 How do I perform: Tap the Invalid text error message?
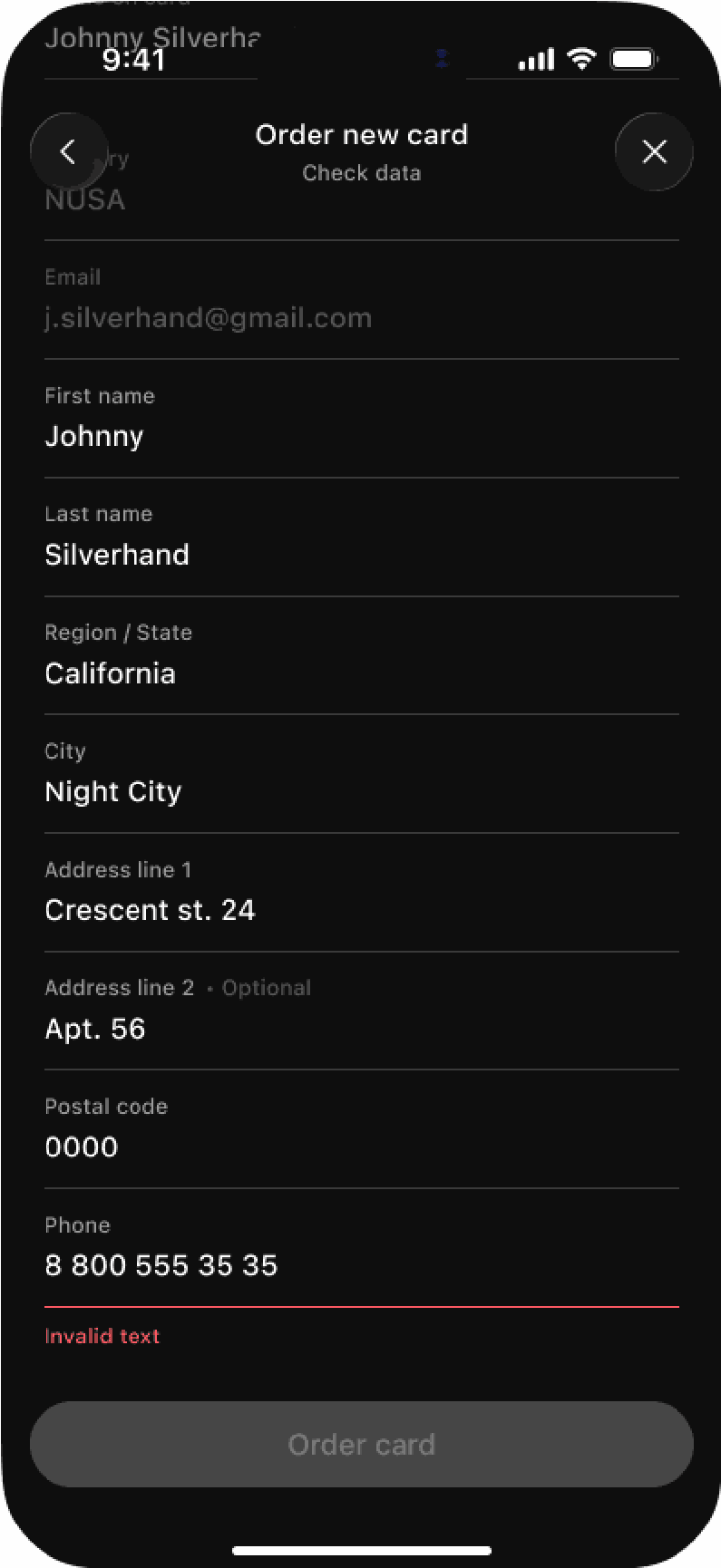(x=102, y=1336)
